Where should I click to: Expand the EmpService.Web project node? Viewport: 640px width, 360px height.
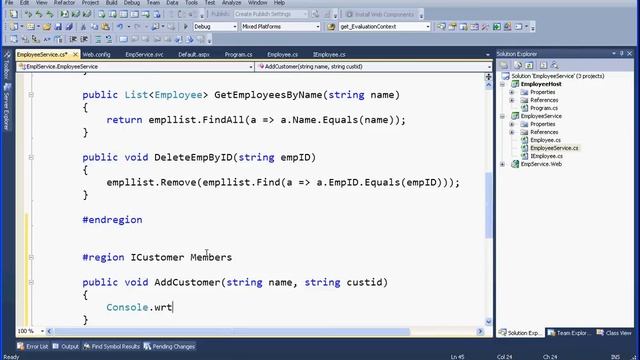(503, 164)
